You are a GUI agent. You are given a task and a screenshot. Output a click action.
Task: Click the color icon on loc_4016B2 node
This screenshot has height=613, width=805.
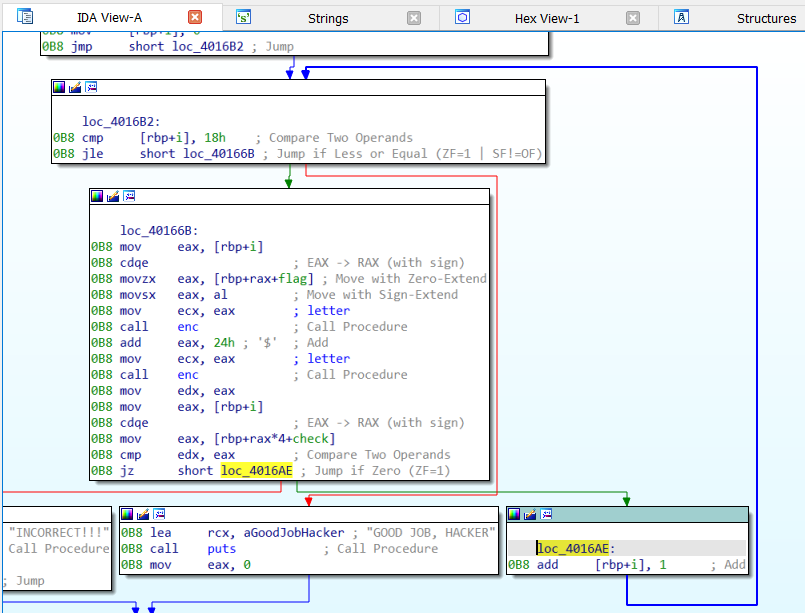point(60,88)
